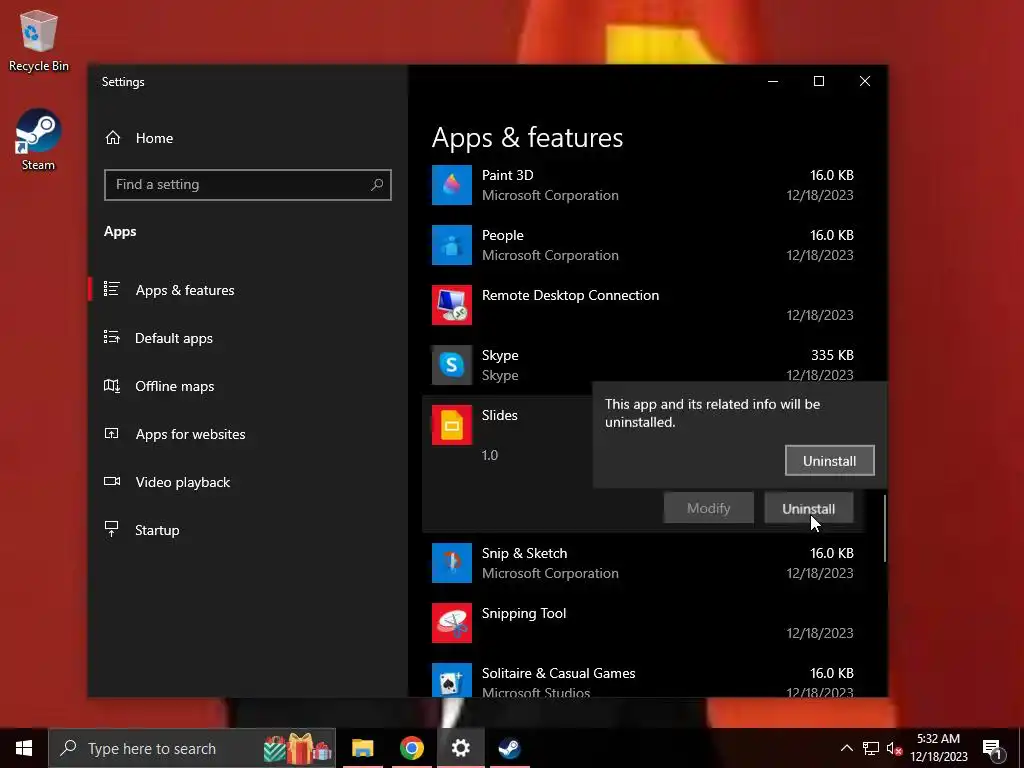1024x768 pixels.
Task: Launch Google Chrome from the taskbar
Action: (x=411, y=748)
